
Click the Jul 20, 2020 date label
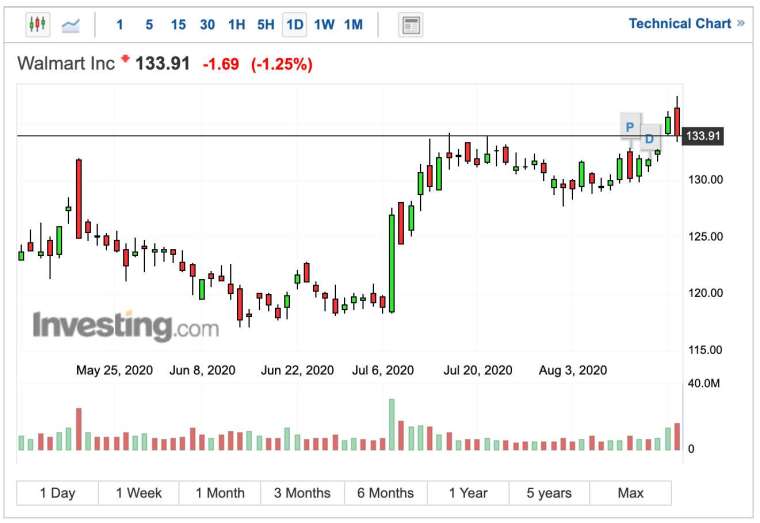coord(478,370)
